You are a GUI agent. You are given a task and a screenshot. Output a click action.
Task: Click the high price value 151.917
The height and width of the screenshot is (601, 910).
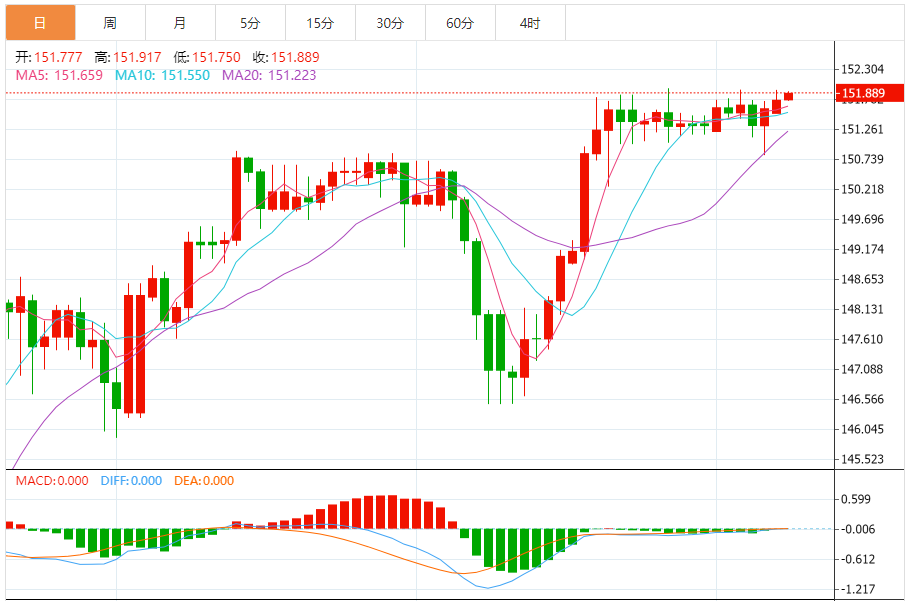137,57
